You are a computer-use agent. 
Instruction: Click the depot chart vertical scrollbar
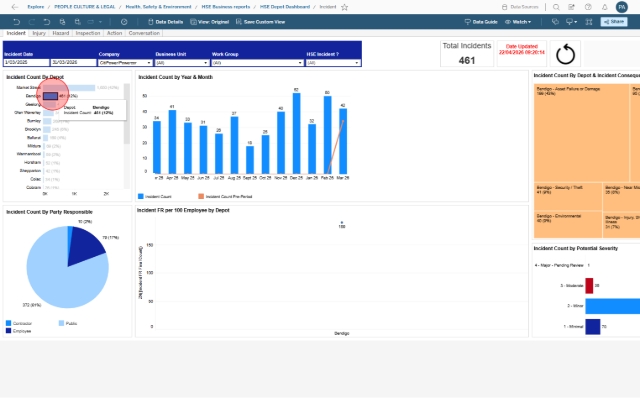click(x=127, y=114)
